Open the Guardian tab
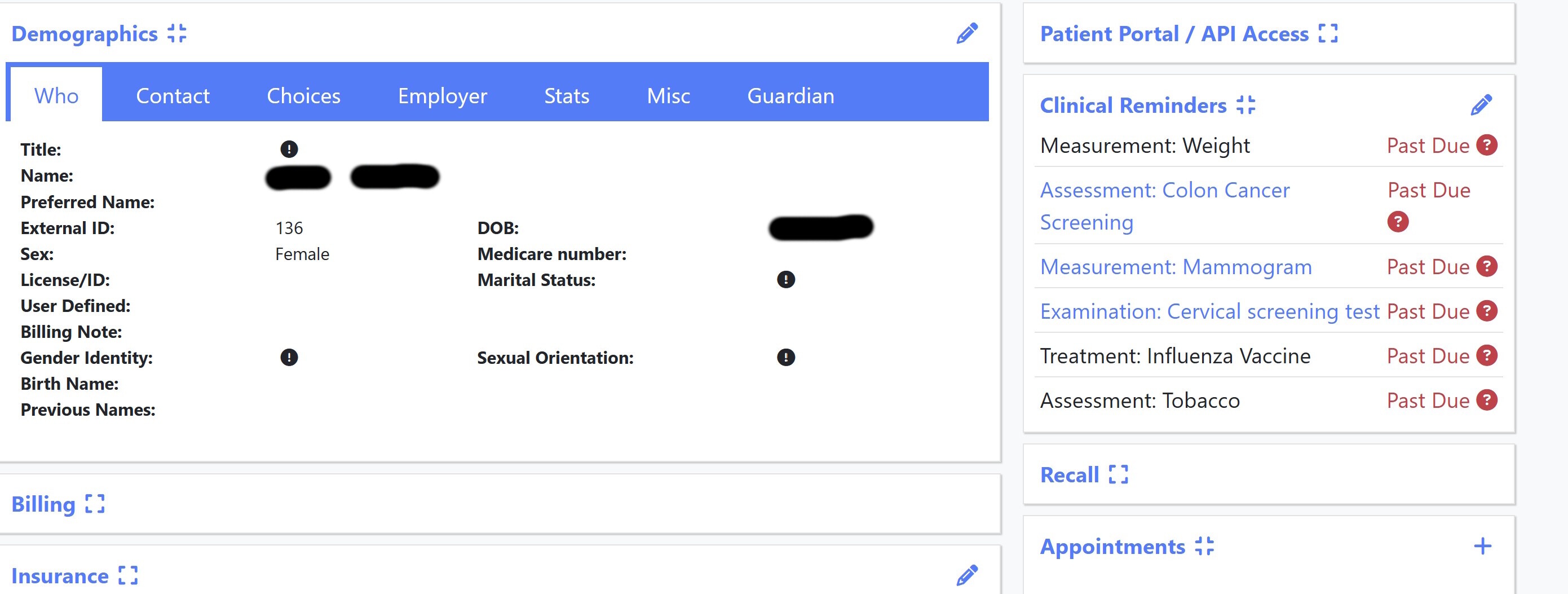1568x594 pixels. (790, 96)
